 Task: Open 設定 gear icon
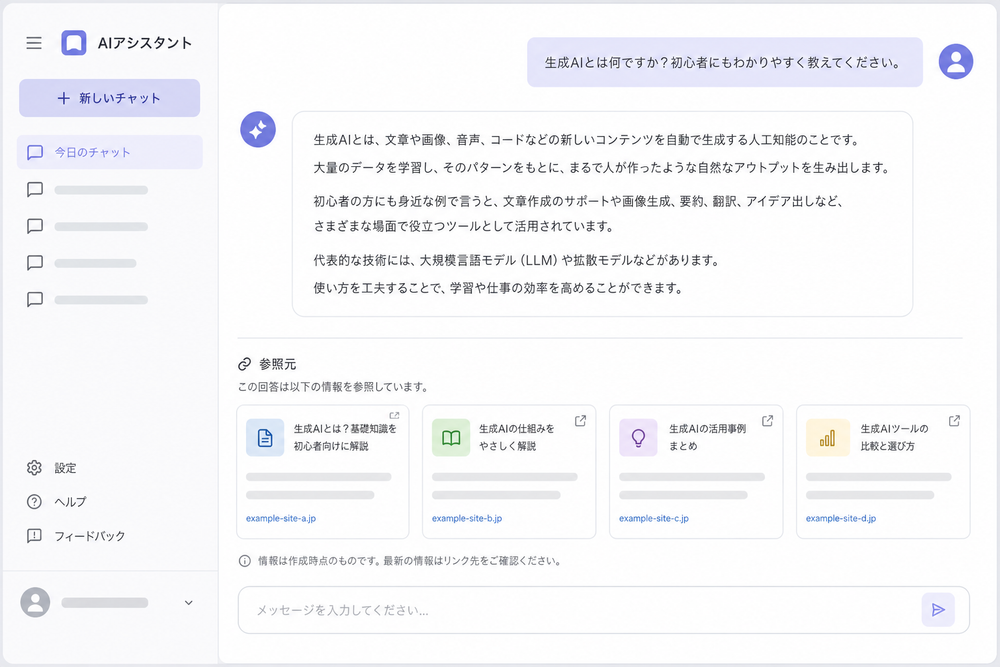pos(34,467)
